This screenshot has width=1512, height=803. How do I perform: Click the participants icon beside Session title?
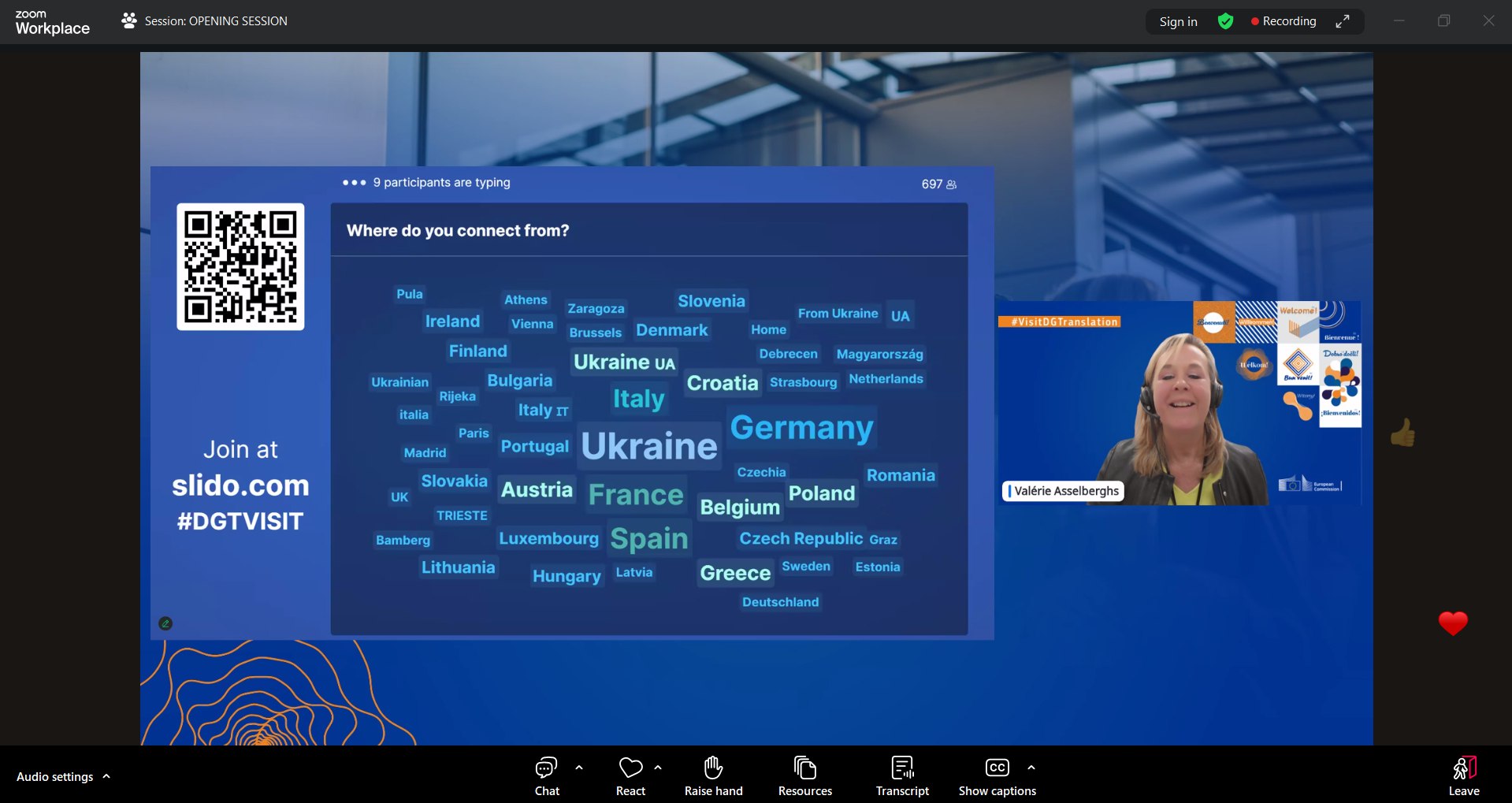pos(129,21)
